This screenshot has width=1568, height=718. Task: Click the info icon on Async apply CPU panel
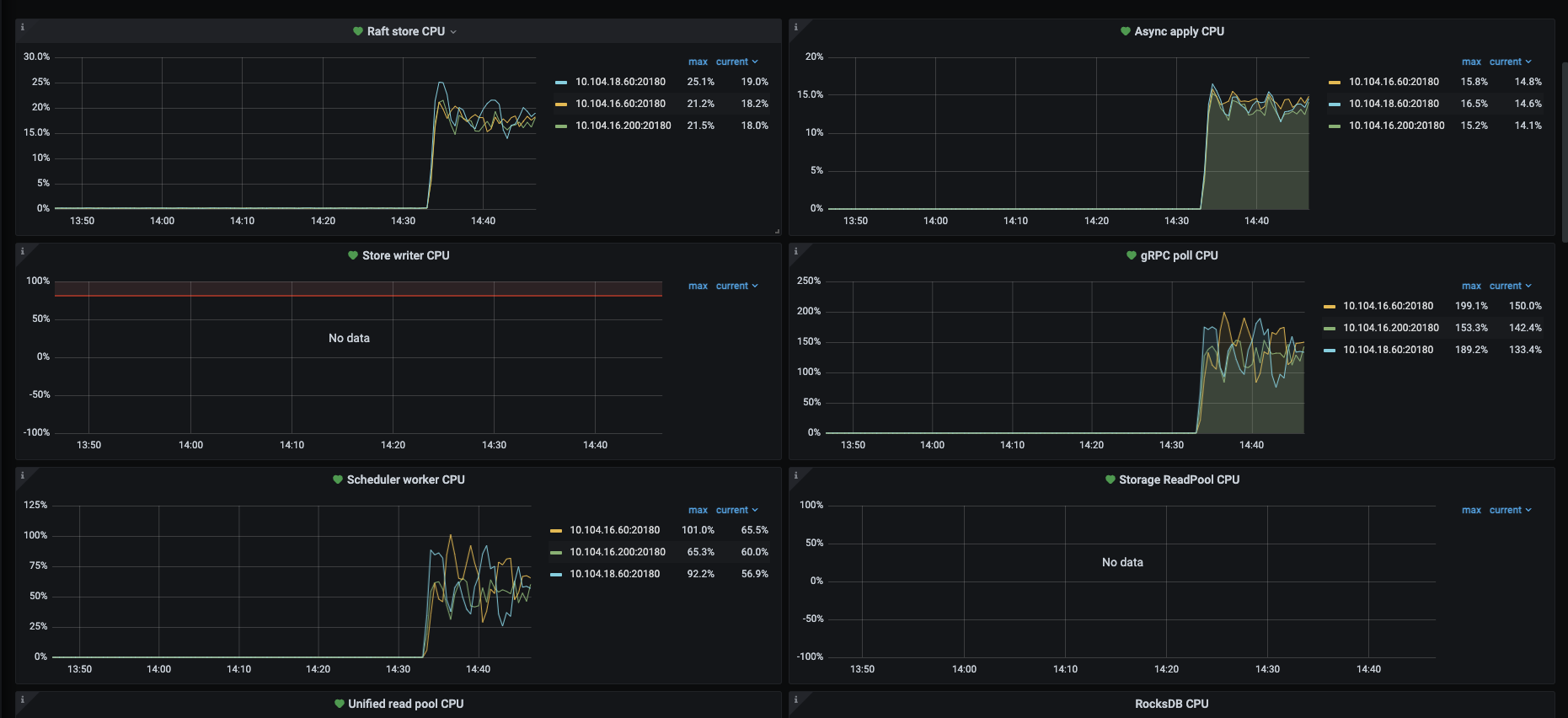coord(796,28)
